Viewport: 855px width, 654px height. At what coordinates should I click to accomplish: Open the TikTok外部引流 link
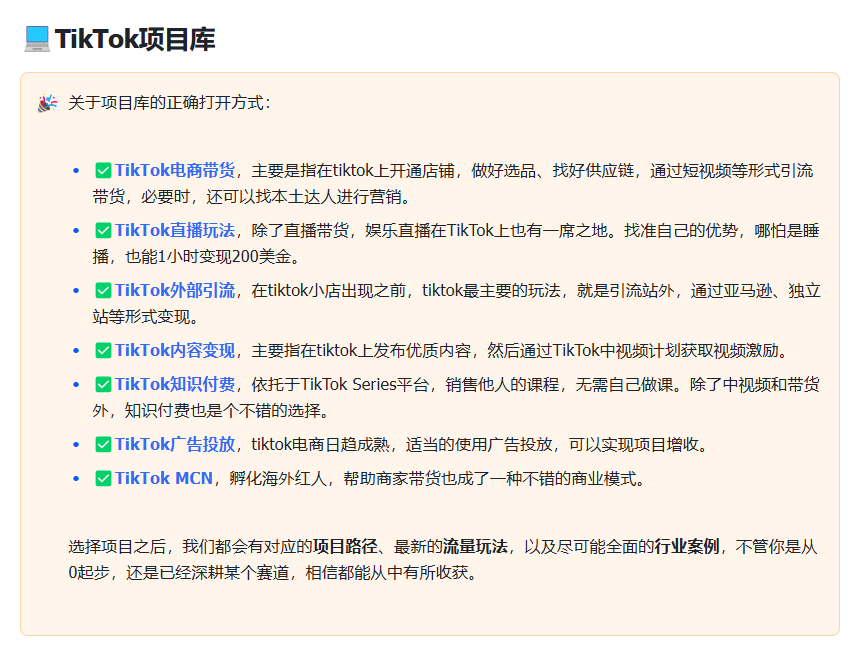tap(175, 291)
